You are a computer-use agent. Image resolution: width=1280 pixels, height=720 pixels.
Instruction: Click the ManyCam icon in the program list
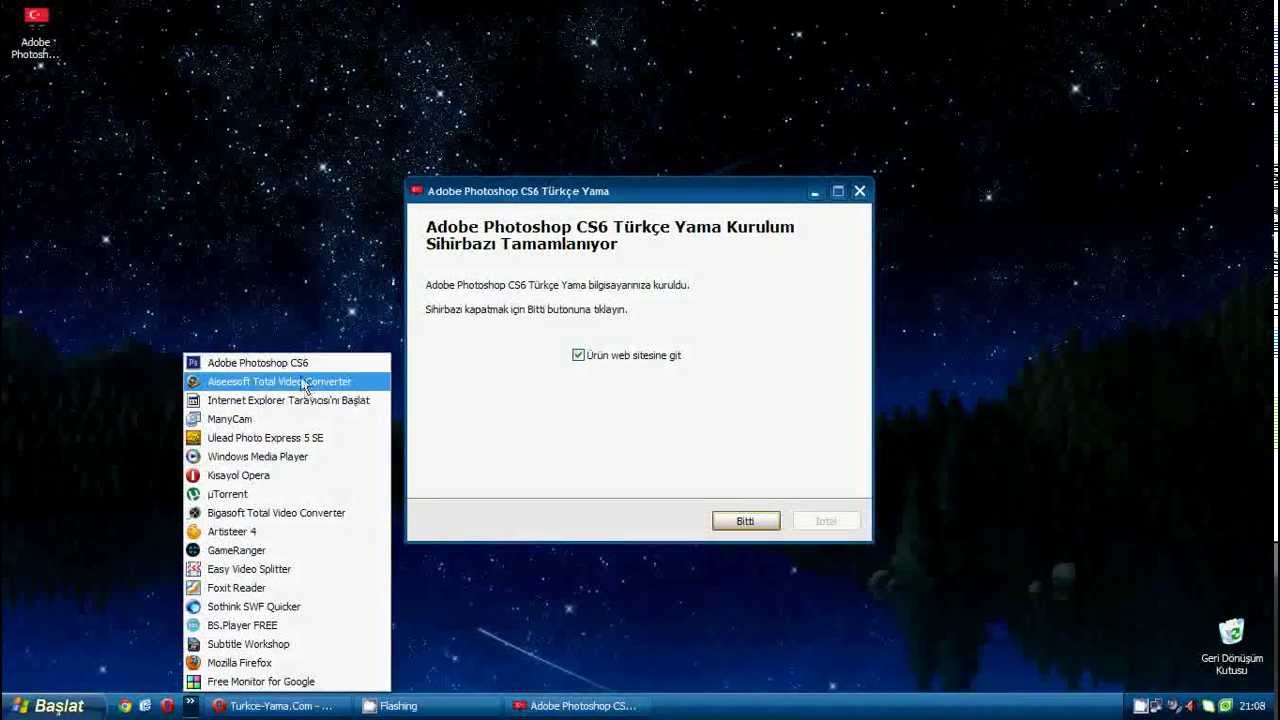[194, 419]
